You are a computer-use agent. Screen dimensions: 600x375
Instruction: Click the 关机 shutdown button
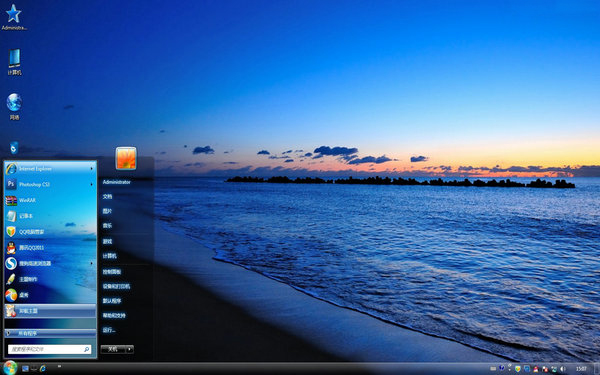tap(113, 349)
